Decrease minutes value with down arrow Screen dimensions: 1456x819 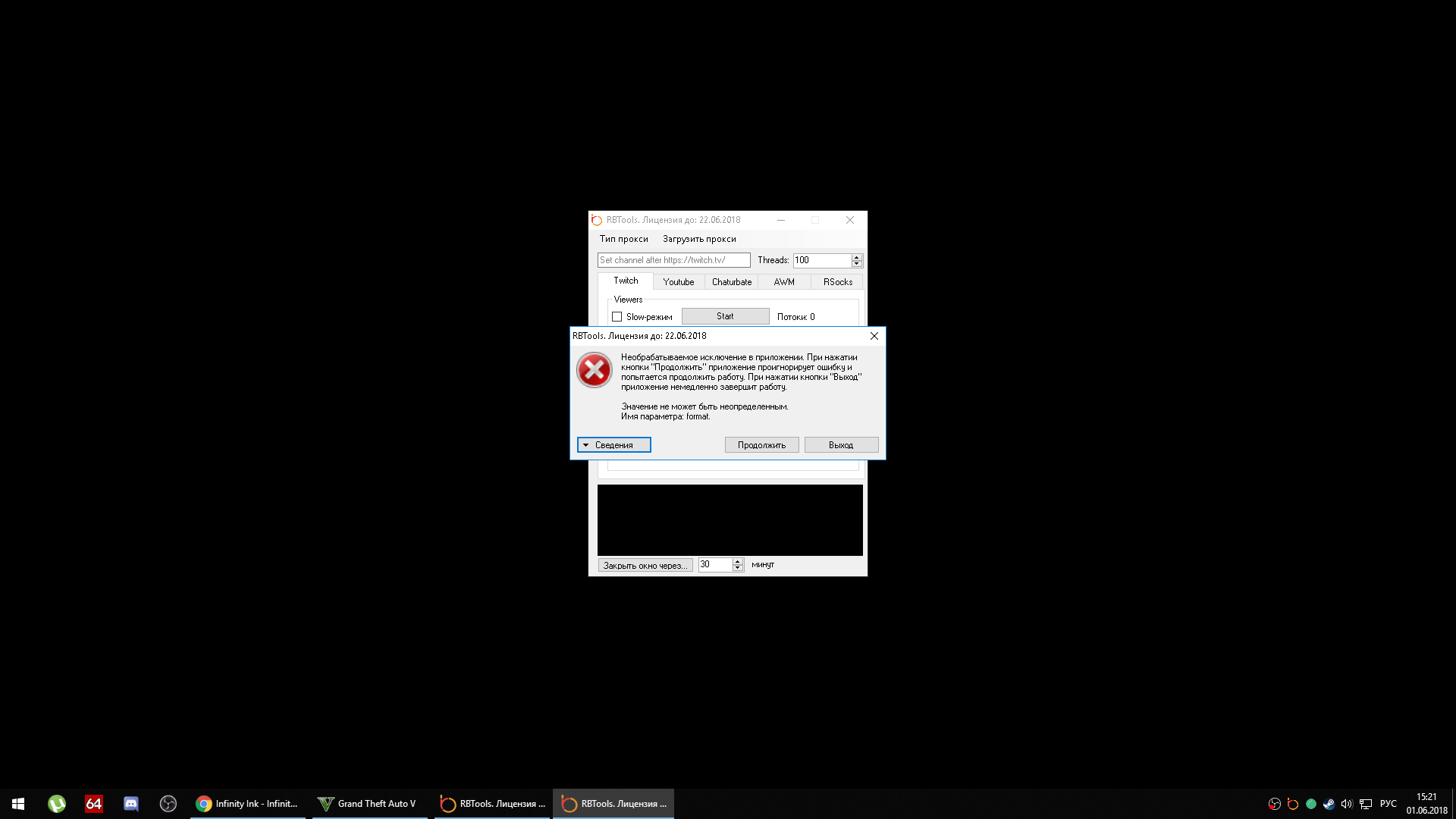click(x=738, y=568)
